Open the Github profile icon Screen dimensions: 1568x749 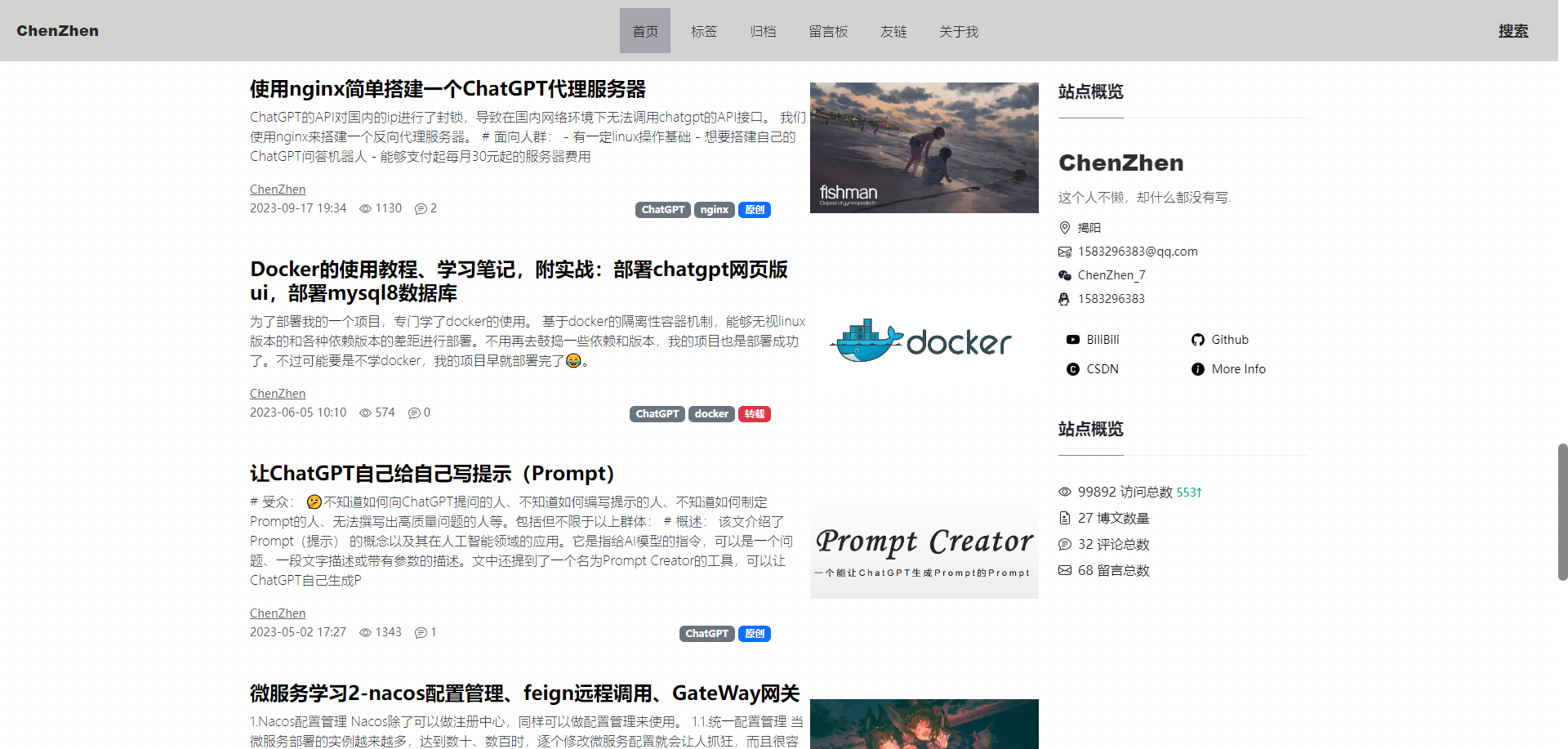1199,339
